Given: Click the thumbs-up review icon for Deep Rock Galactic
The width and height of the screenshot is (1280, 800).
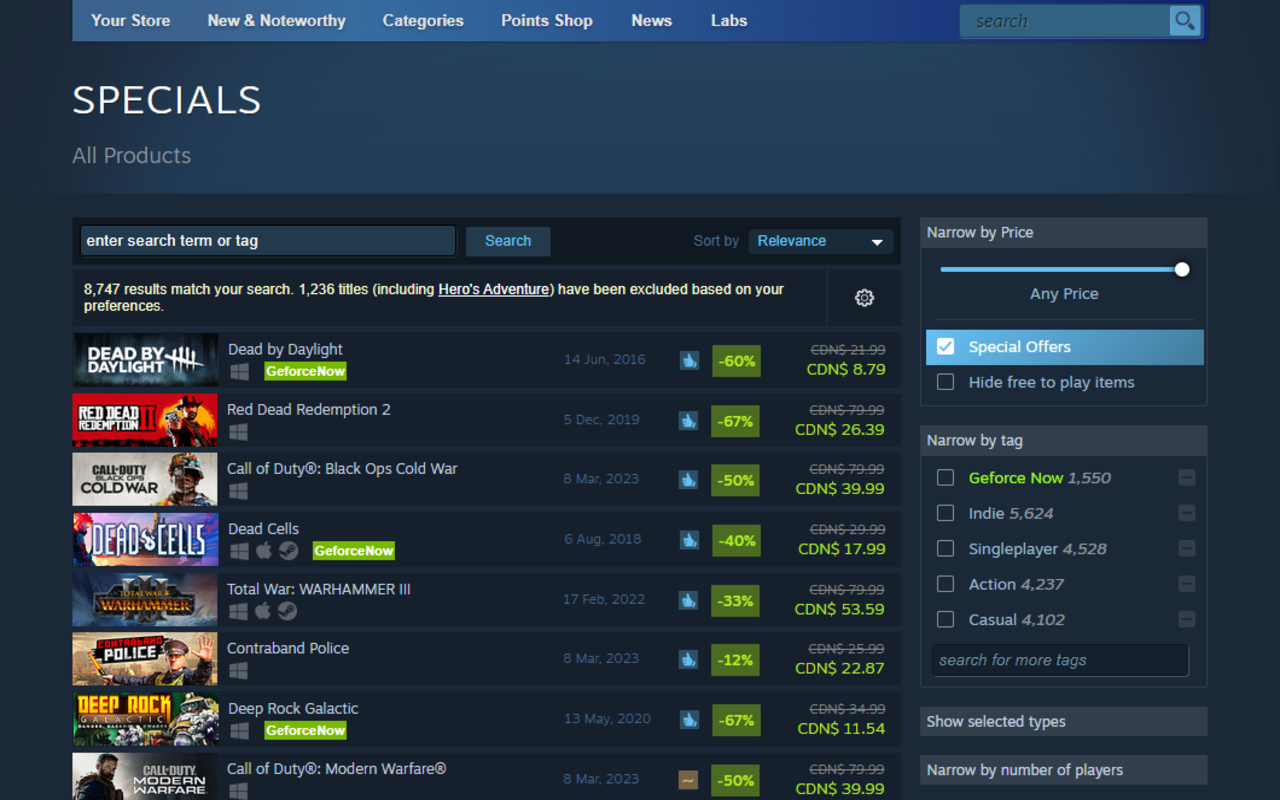Looking at the screenshot, I should pyautogui.click(x=689, y=719).
